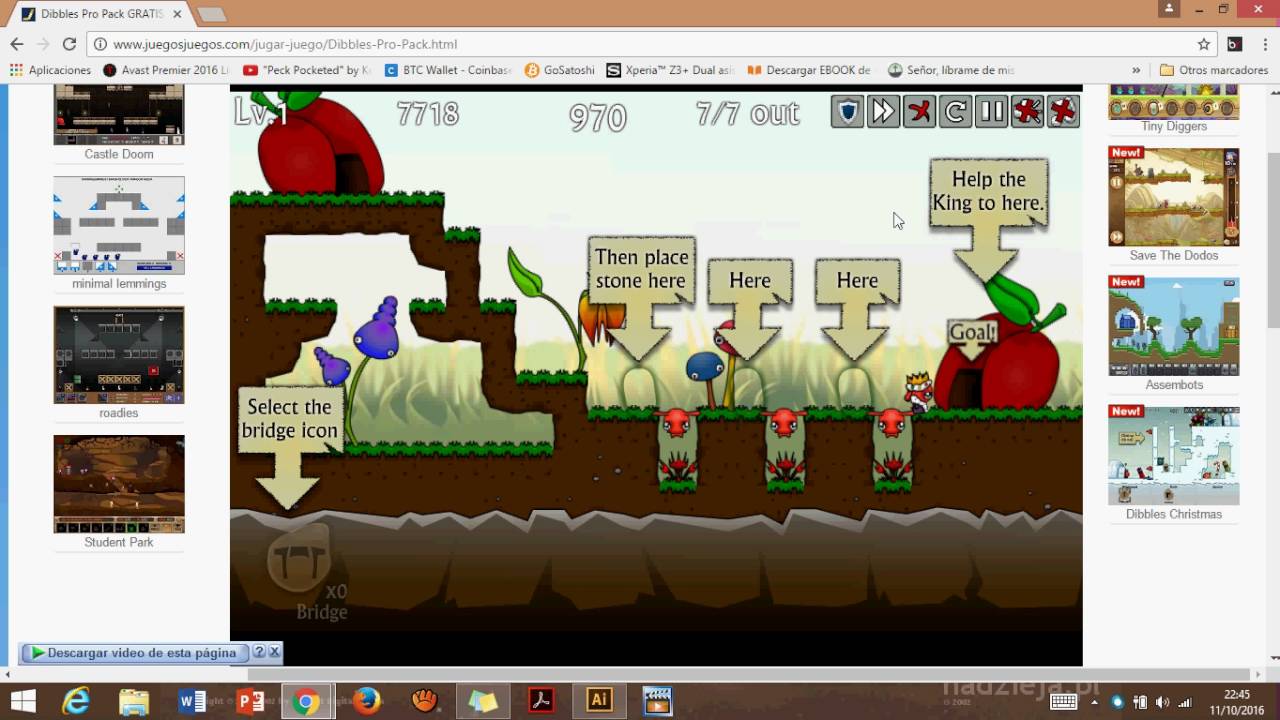Screen dimensions: 1280x720
Task: Open GoSatoshi bookmark
Action: tap(560, 70)
